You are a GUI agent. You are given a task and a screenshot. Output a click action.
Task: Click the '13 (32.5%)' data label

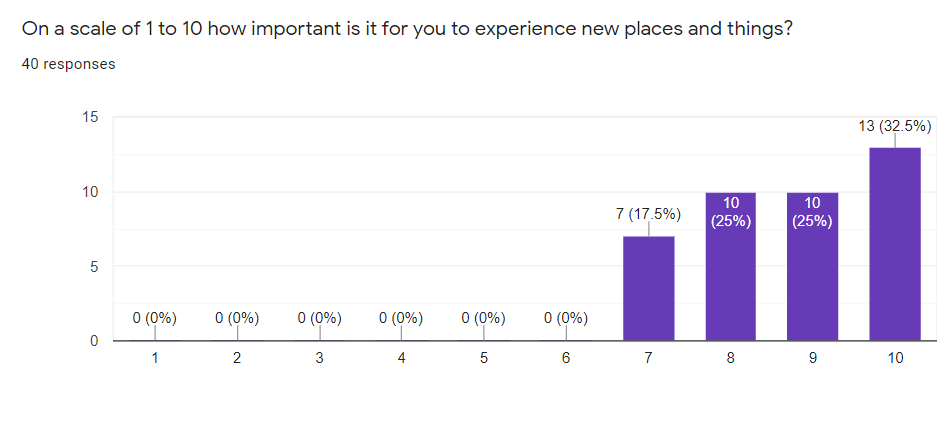click(x=894, y=126)
